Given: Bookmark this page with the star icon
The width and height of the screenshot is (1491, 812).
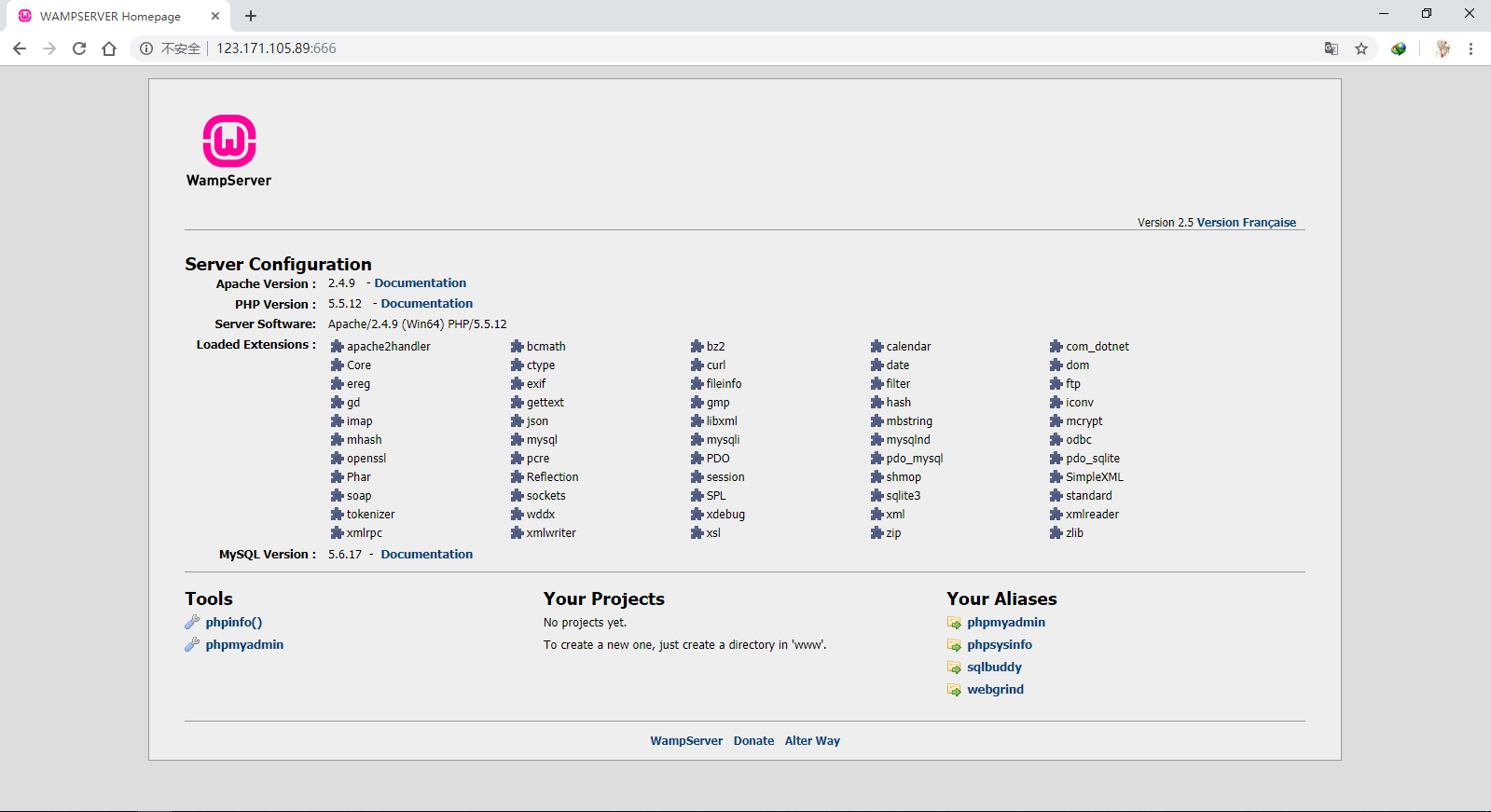Looking at the screenshot, I should (1361, 48).
